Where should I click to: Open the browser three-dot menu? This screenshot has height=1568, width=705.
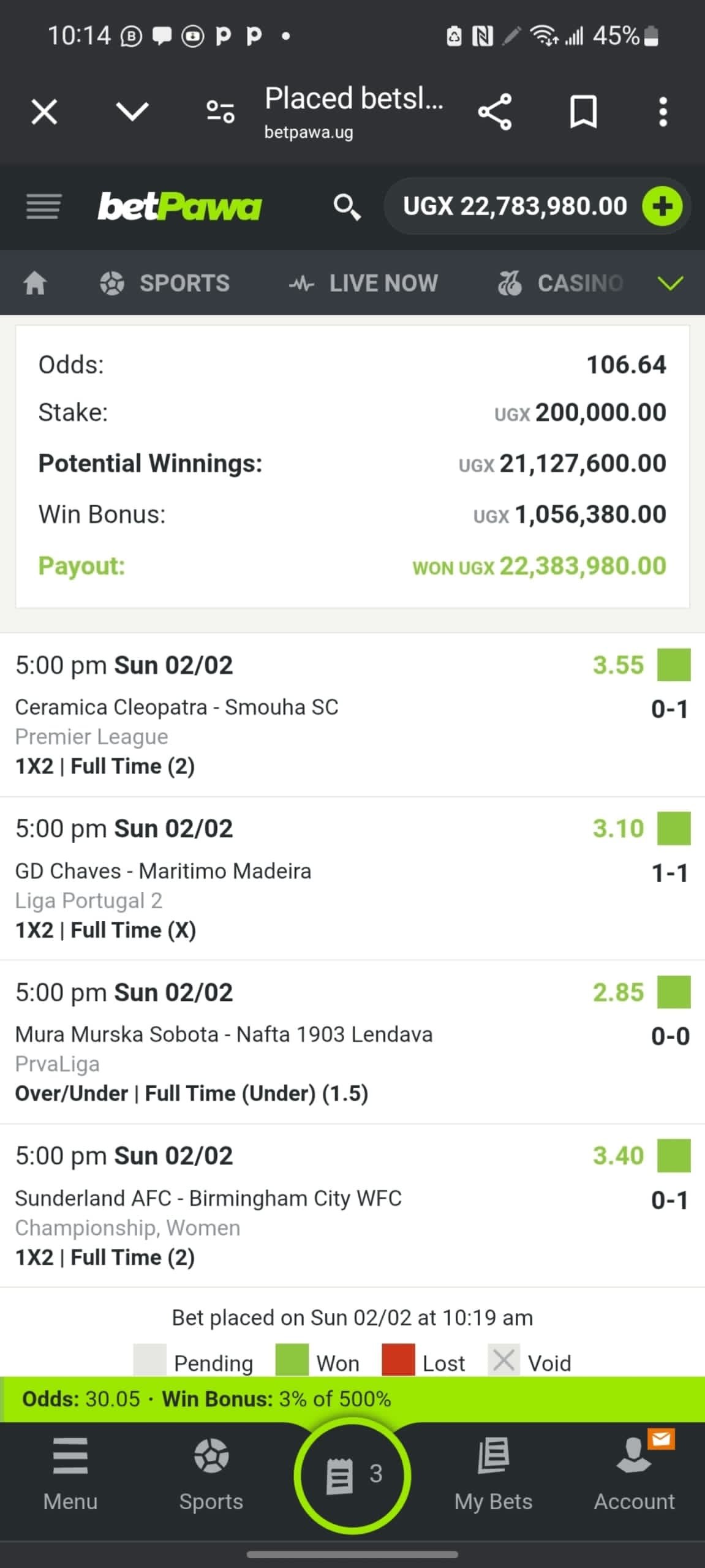click(663, 112)
